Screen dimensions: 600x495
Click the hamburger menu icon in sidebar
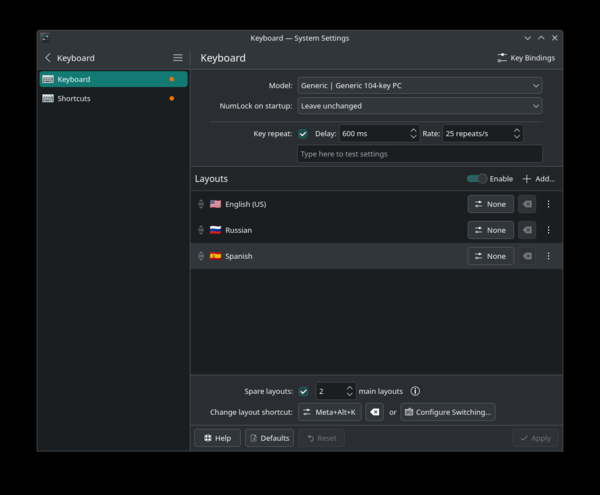(178, 58)
